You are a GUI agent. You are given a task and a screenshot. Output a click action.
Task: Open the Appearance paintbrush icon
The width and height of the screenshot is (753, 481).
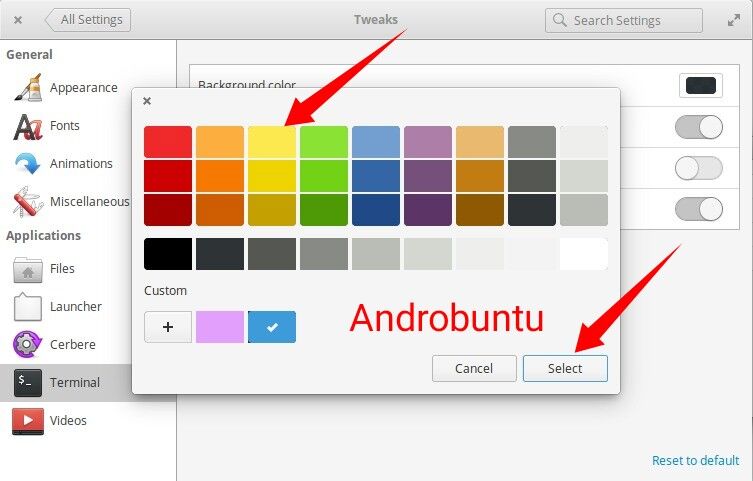coord(28,87)
